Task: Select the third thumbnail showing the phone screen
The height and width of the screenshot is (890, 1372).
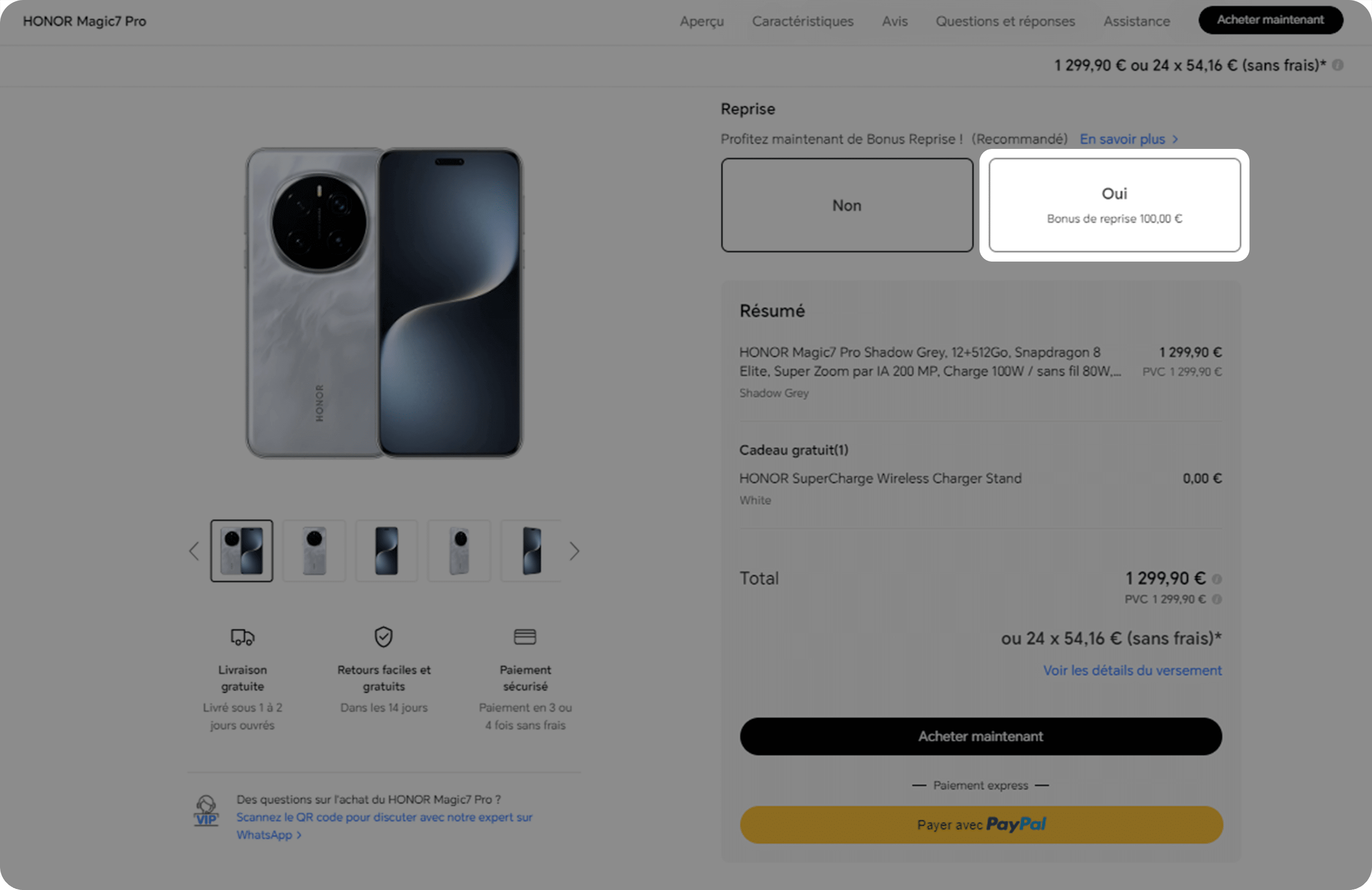Action: [386, 551]
